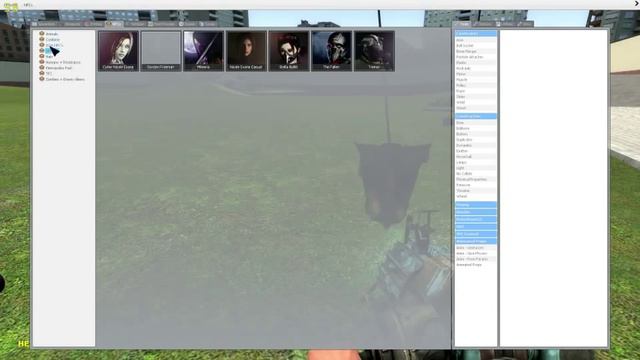Image resolution: width=640 pixels, height=360 pixels.
Task: Select the Emitter construction tool
Action: 476,151
